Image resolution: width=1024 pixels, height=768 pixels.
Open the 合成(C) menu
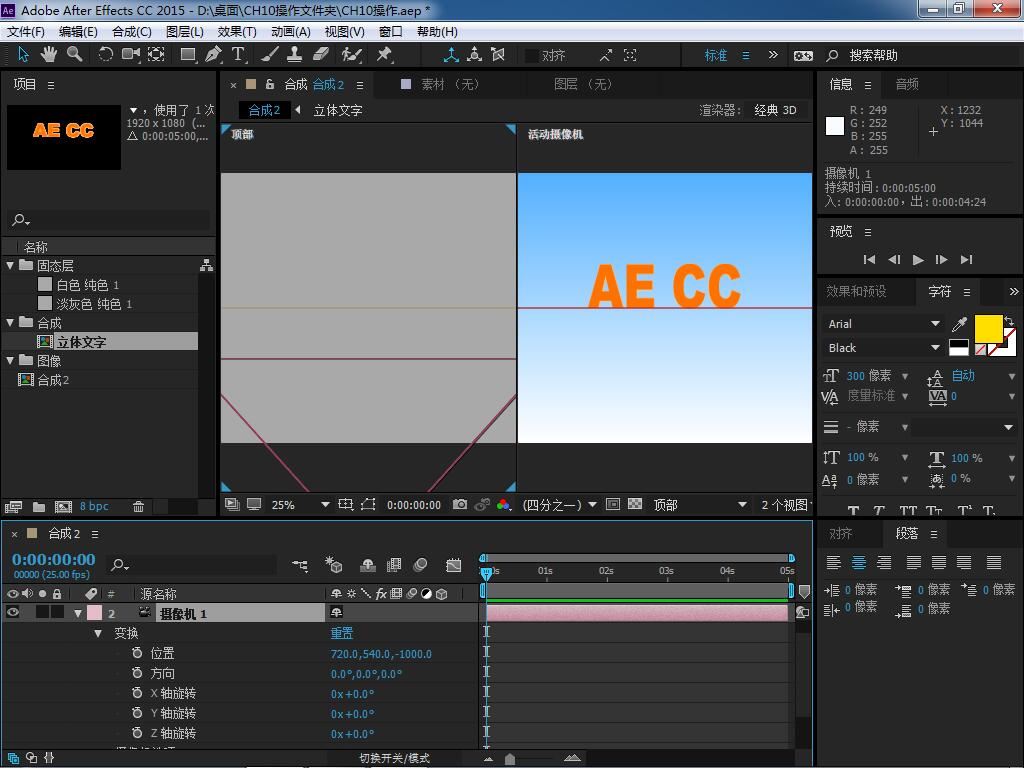point(132,31)
